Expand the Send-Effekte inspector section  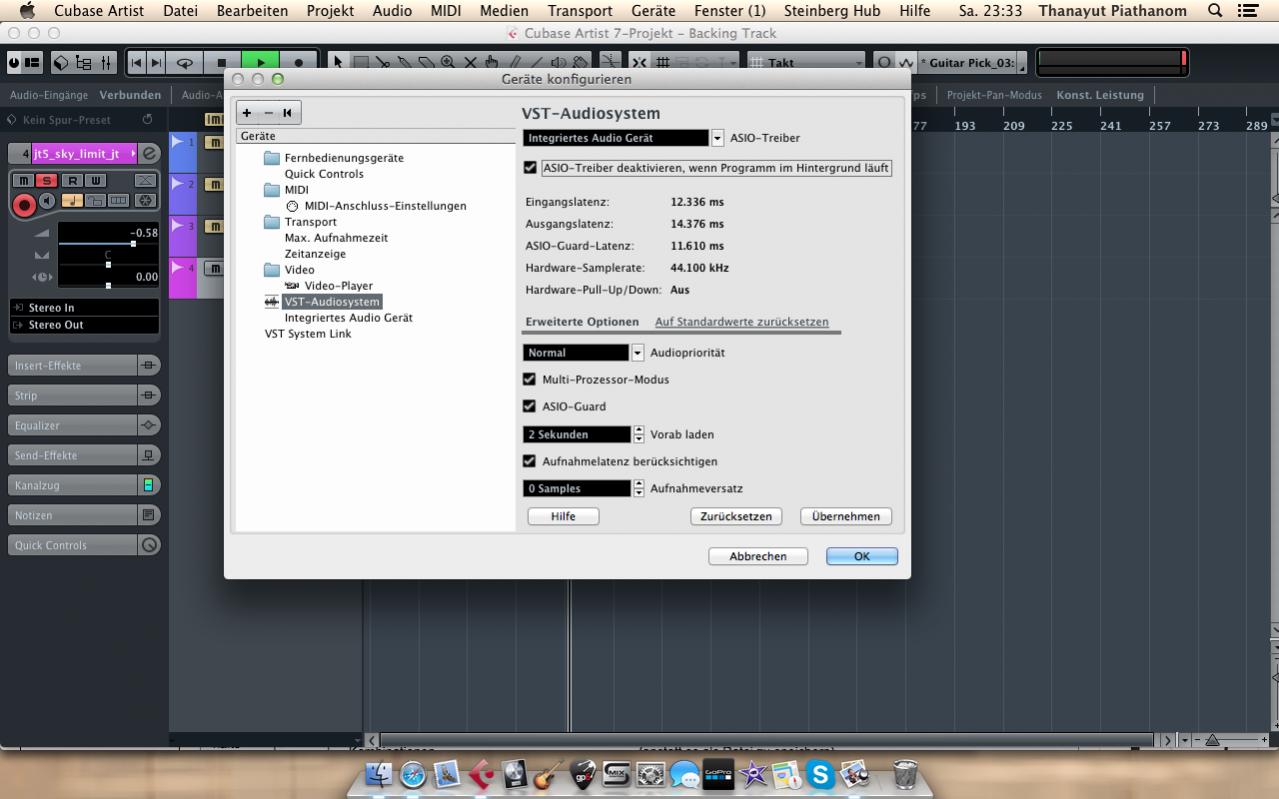click(72, 455)
